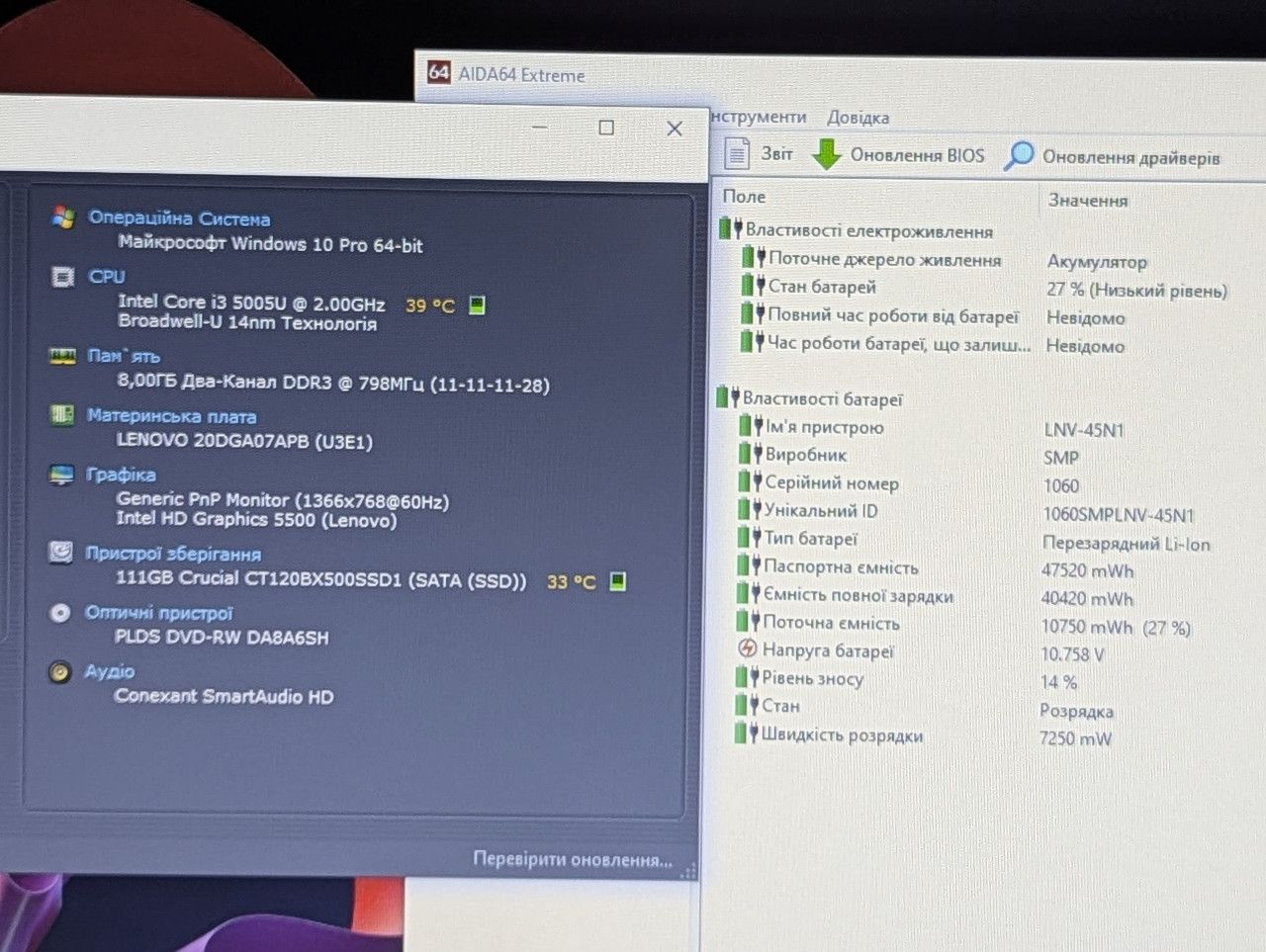
Task: Click the 39 °C CPU temperature value
Action: (x=430, y=305)
